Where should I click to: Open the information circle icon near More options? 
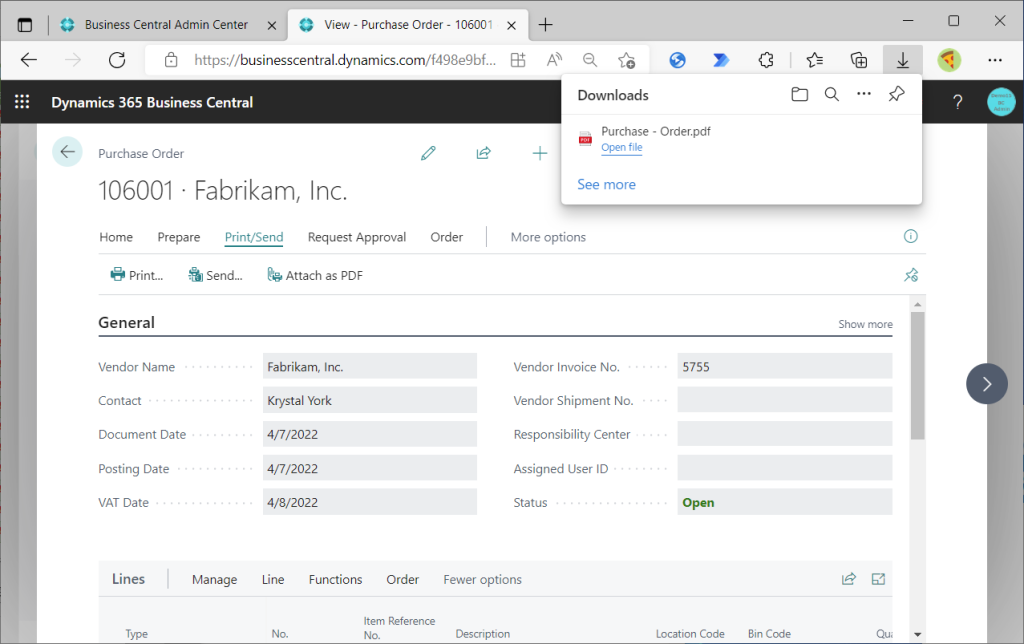click(910, 236)
